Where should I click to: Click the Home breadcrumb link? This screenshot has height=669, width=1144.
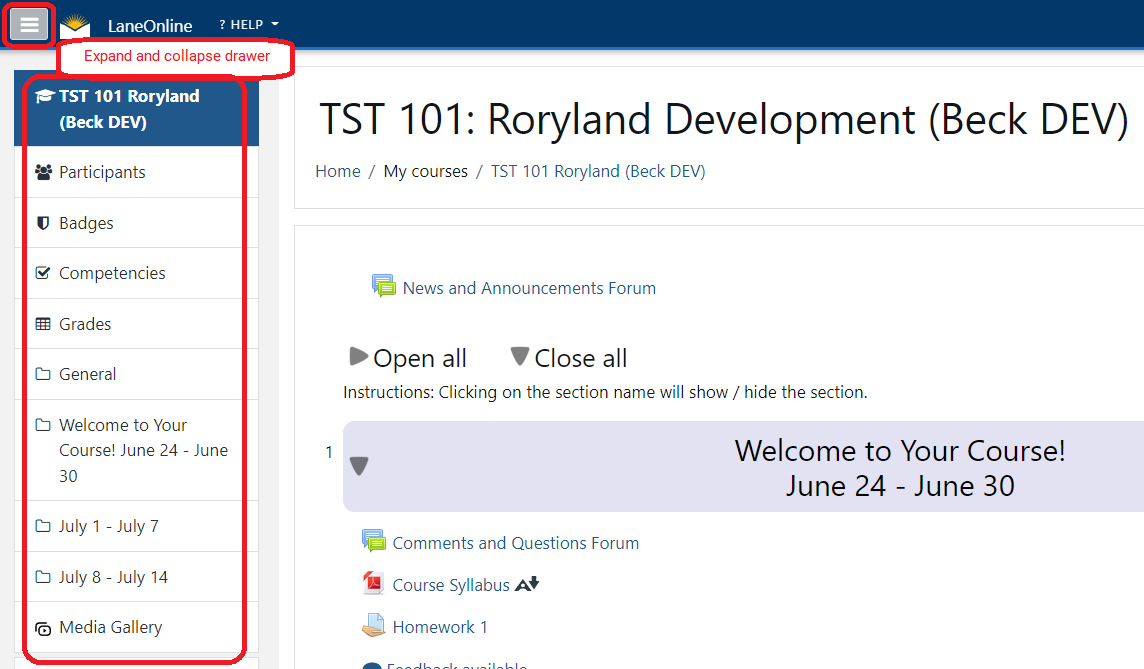pyautogui.click(x=337, y=171)
